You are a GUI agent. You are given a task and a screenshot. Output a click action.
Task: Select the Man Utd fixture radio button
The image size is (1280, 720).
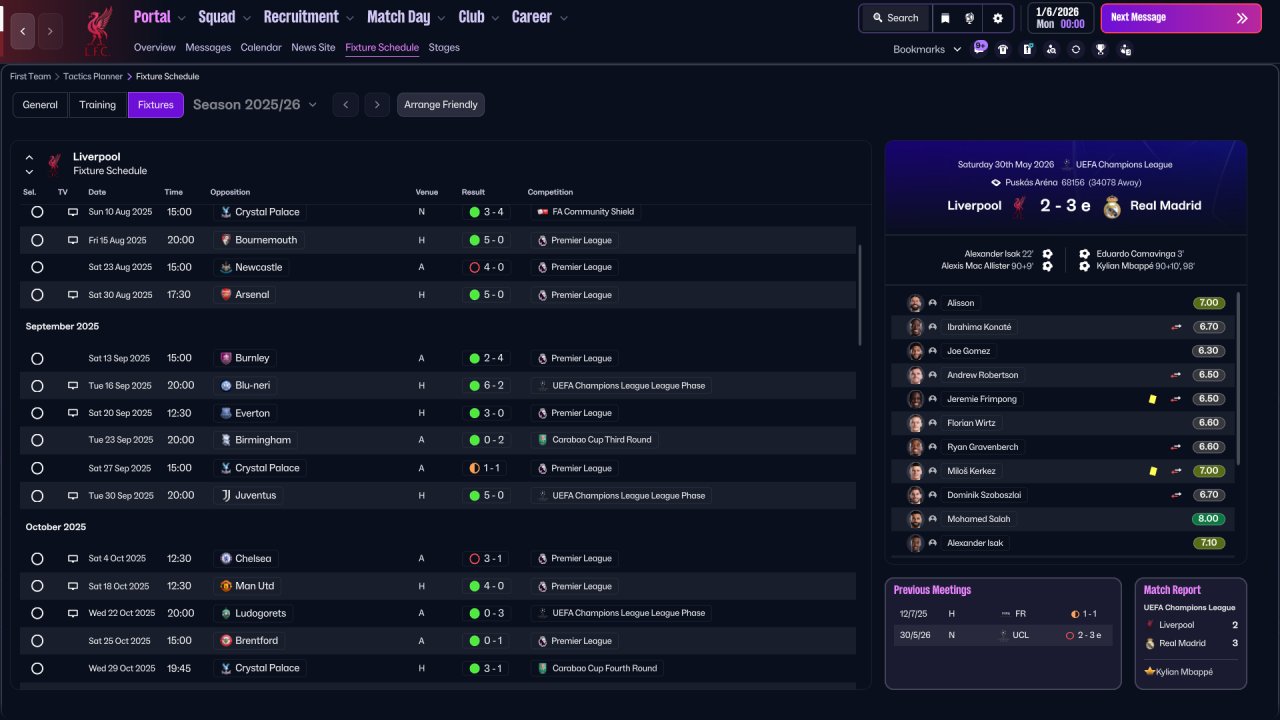pyautogui.click(x=37, y=586)
